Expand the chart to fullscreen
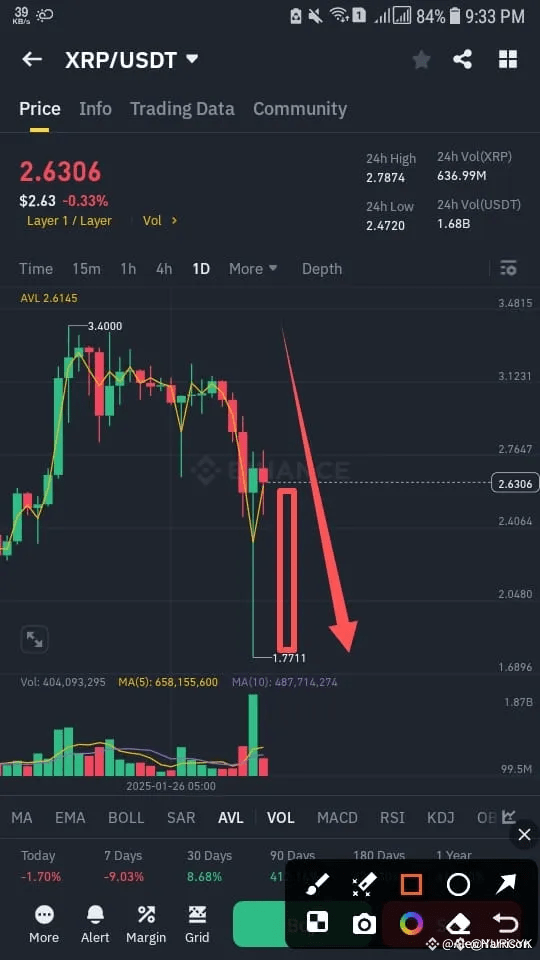This screenshot has width=540, height=960. pyautogui.click(x=34, y=640)
